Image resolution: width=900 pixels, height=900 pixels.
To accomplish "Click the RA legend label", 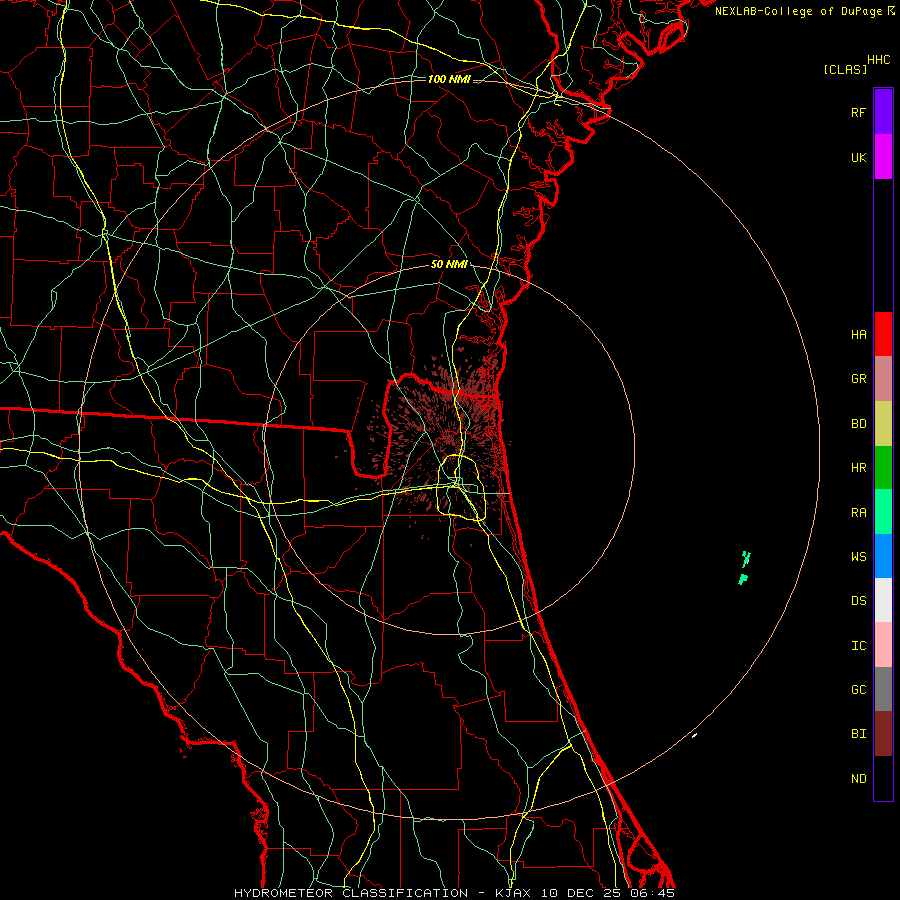I will [858, 512].
